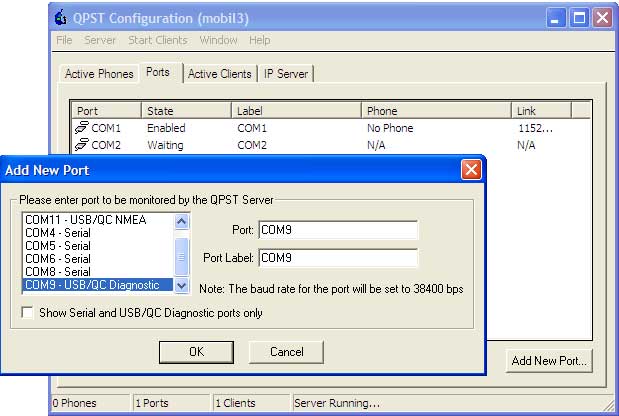The width and height of the screenshot is (619, 416).
Task: Click the QPST Configuration title bar icon
Action: (x=60, y=18)
